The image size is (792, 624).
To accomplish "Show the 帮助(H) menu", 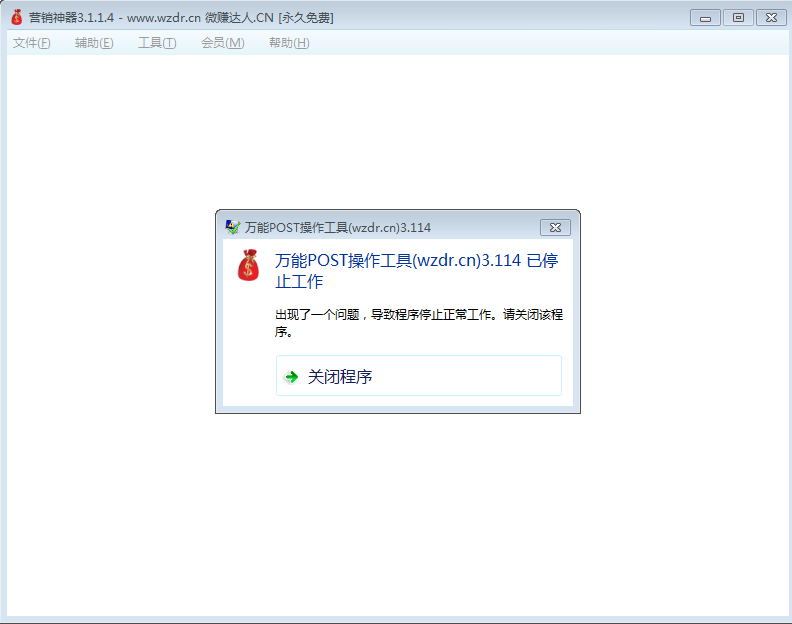I will [289, 43].
